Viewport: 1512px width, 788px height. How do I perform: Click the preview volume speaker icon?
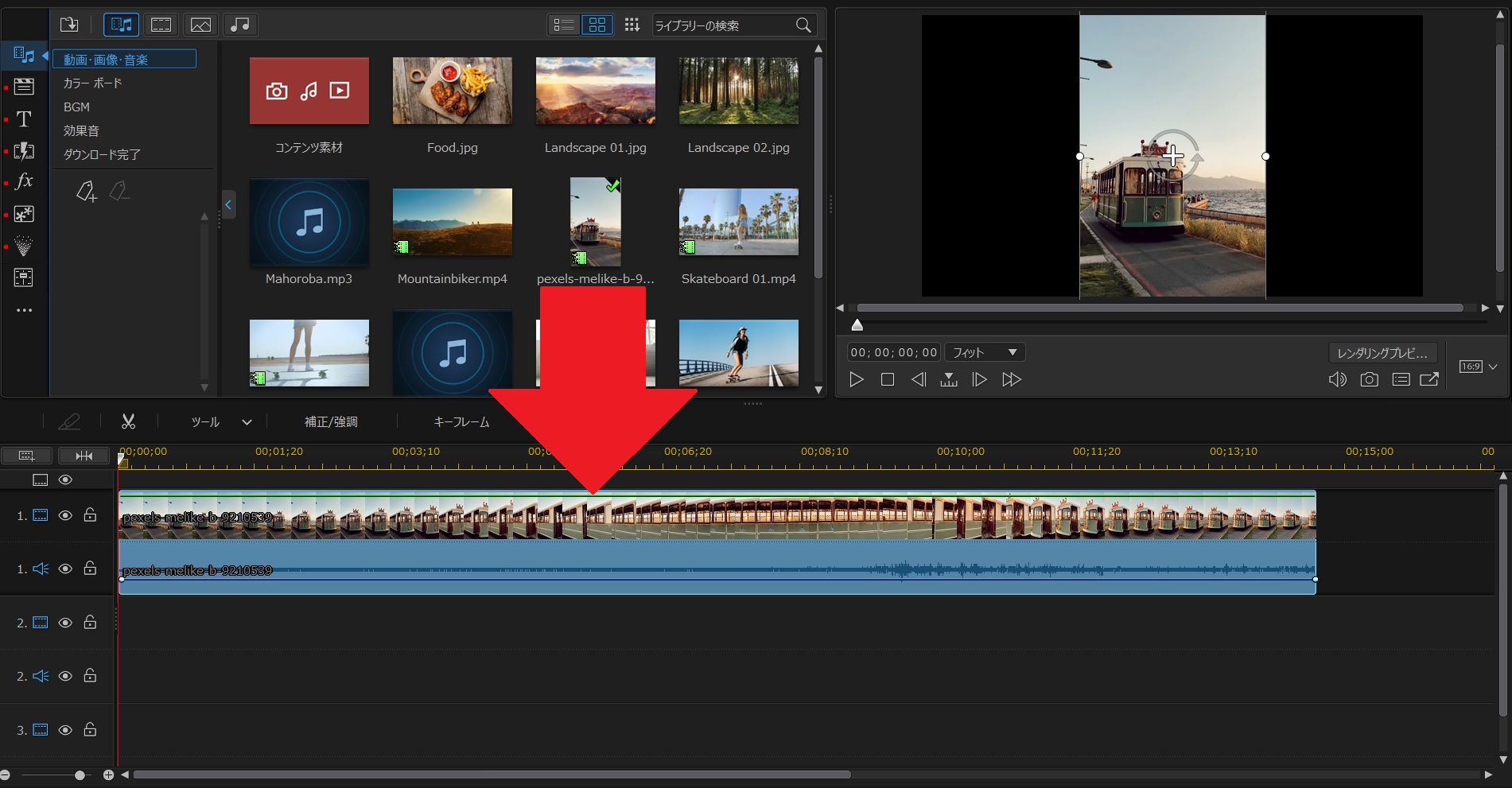[x=1337, y=379]
